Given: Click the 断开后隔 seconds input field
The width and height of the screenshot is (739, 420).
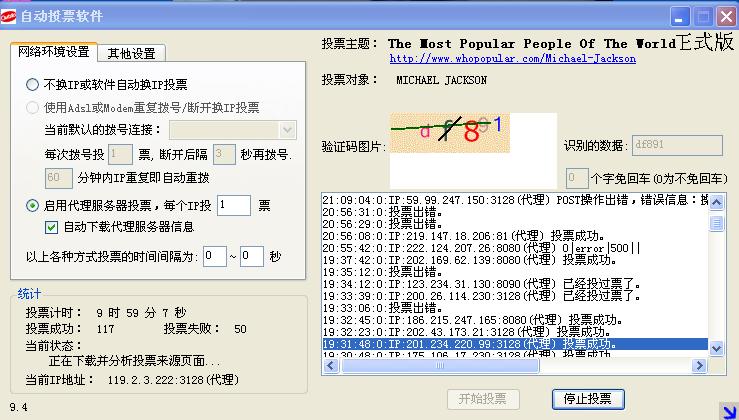Looking at the screenshot, I should [x=224, y=154].
